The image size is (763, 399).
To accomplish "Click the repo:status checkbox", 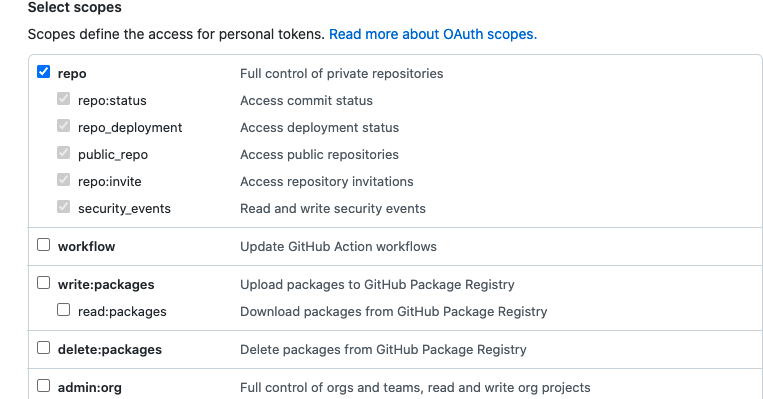I will [63, 99].
